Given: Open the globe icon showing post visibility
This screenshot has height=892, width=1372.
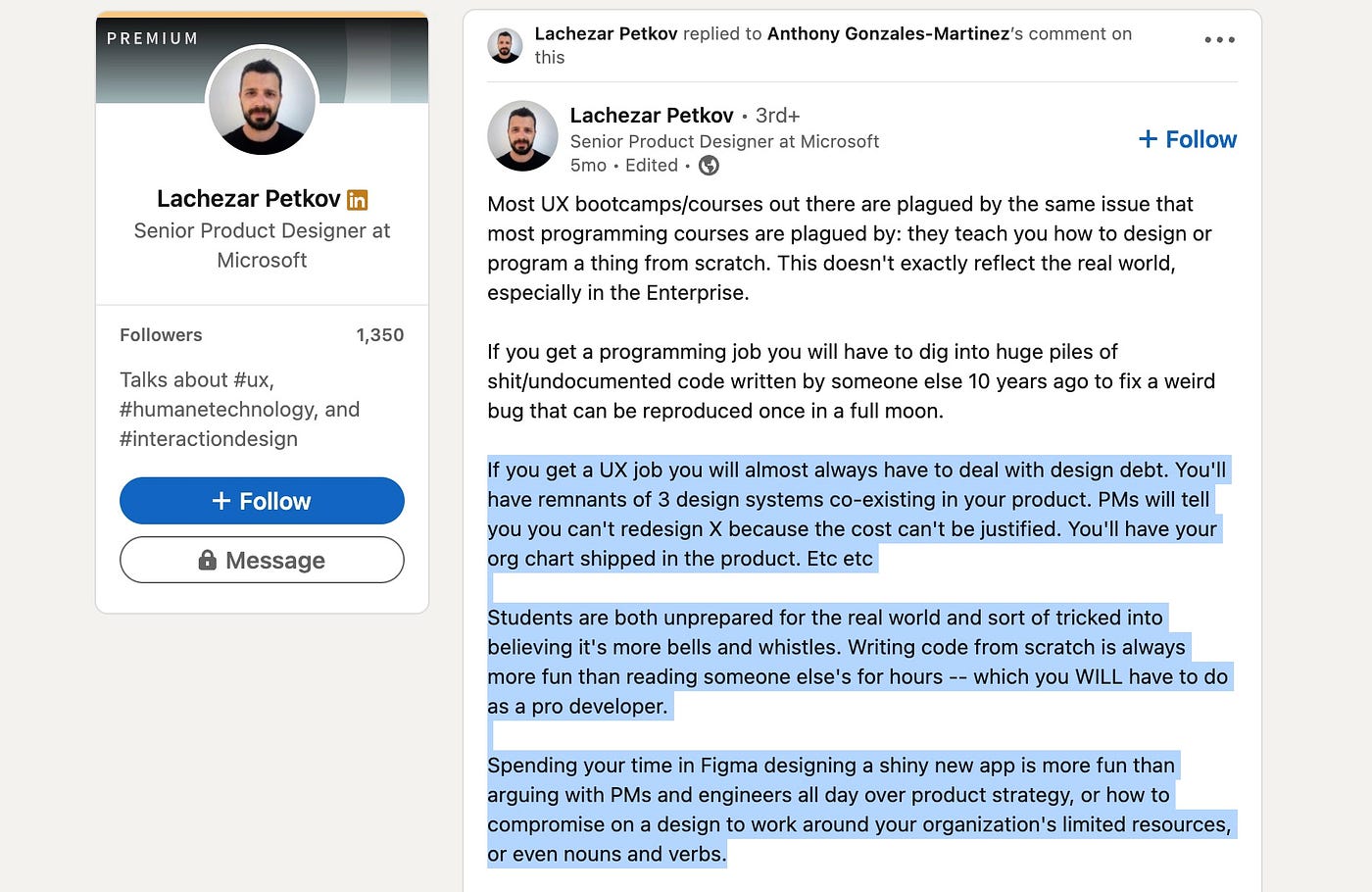Looking at the screenshot, I should 708,166.
